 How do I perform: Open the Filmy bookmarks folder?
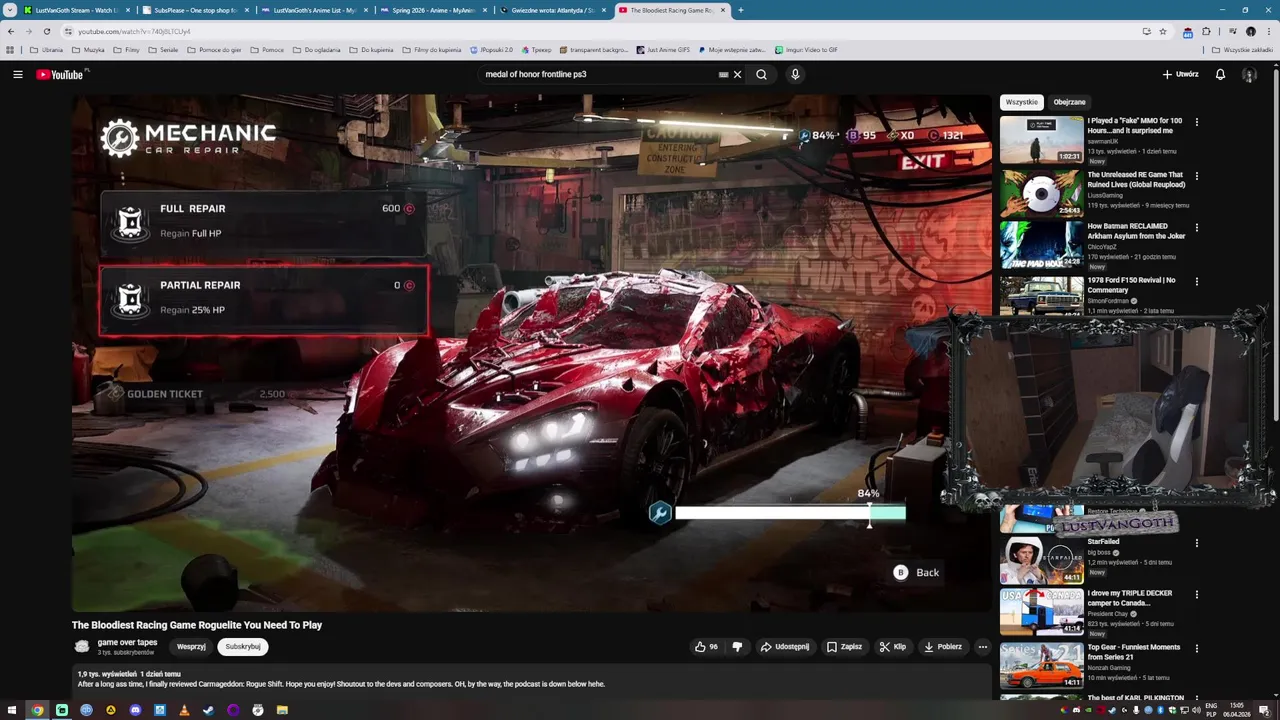126,49
